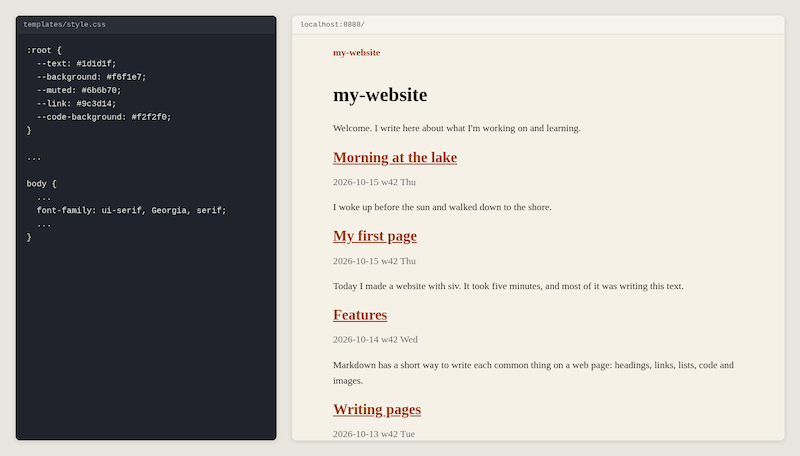Click the large my-website page heading

pyautogui.click(x=380, y=95)
